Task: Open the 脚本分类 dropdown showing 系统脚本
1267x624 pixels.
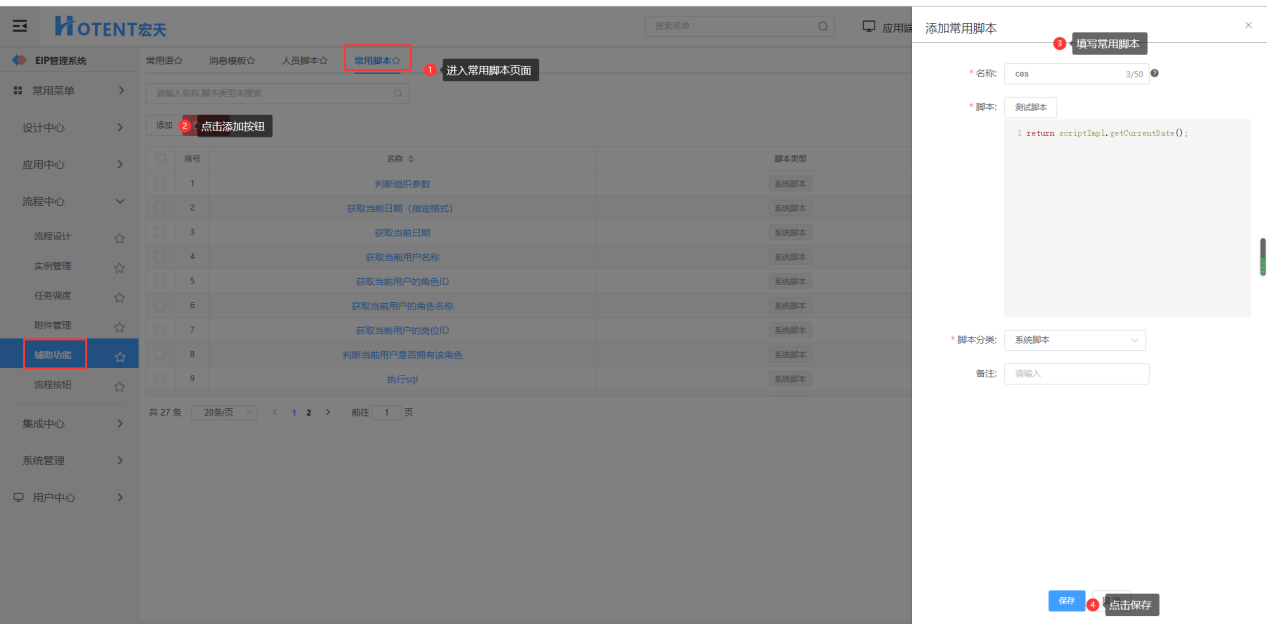Action: [1075, 340]
